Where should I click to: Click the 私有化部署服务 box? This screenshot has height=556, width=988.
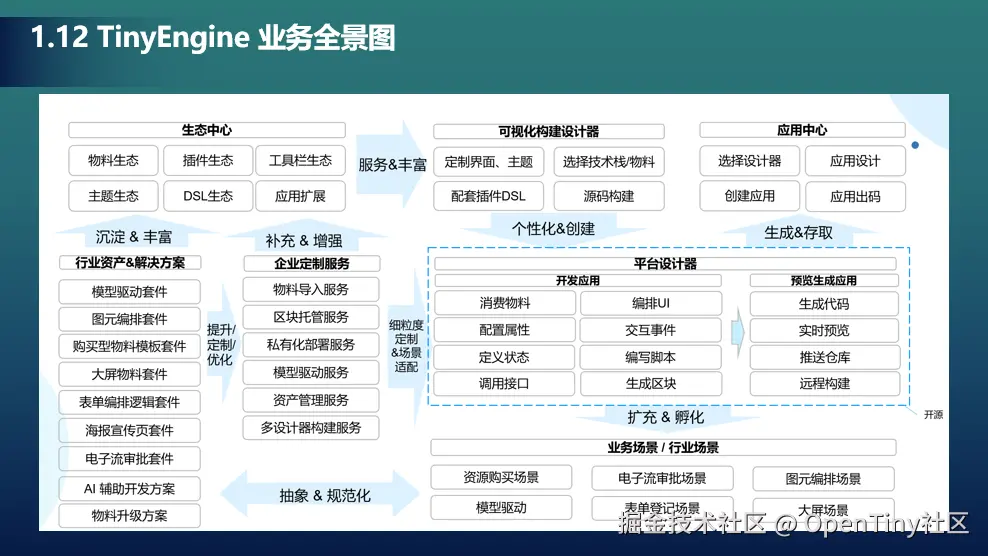click(311, 345)
